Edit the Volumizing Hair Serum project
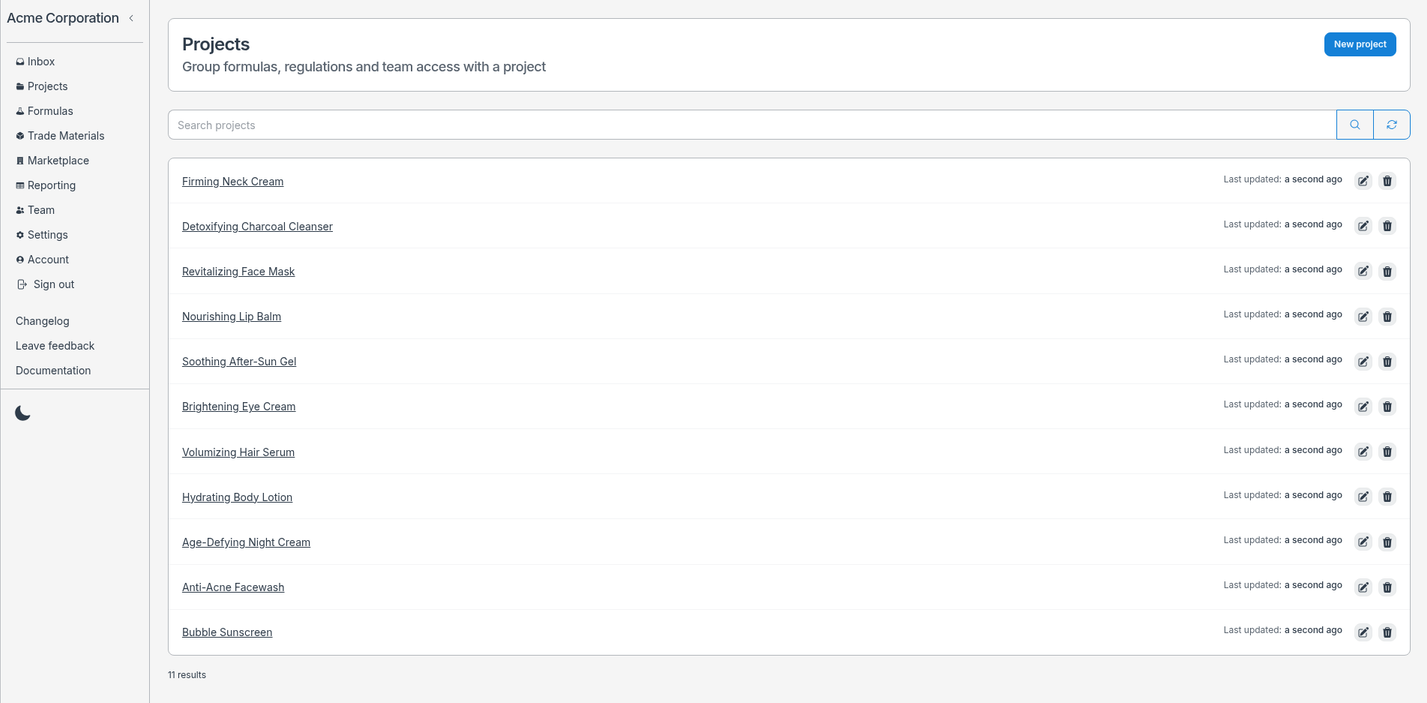This screenshot has height=703, width=1427. pyautogui.click(x=1363, y=452)
